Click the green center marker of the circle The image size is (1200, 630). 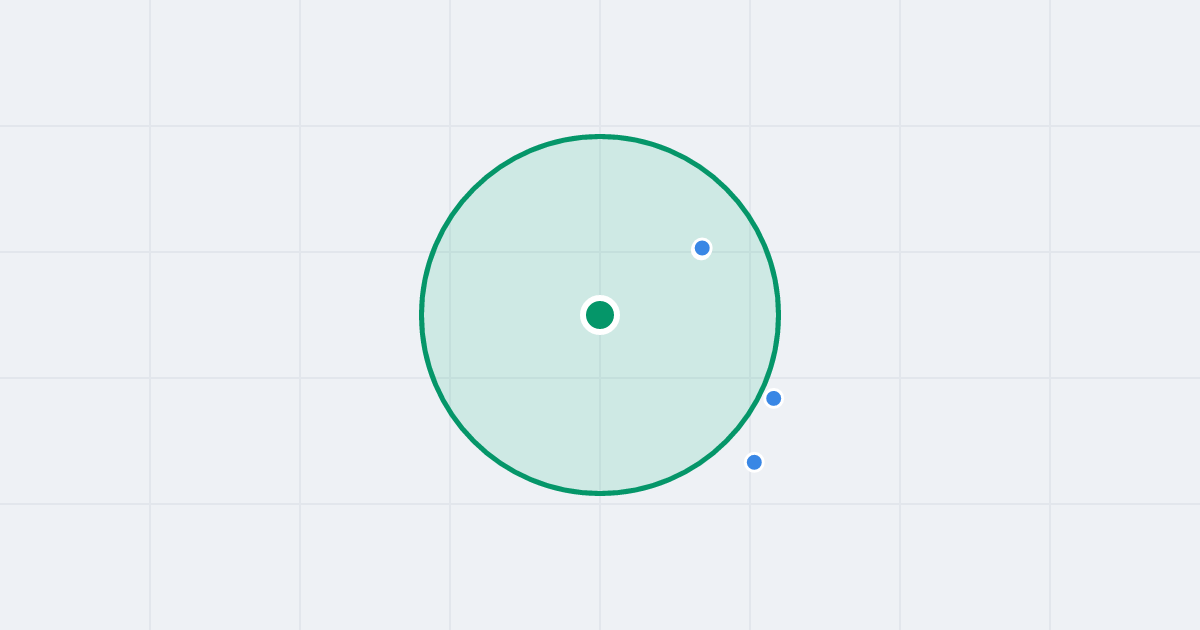[x=600, y=315]
